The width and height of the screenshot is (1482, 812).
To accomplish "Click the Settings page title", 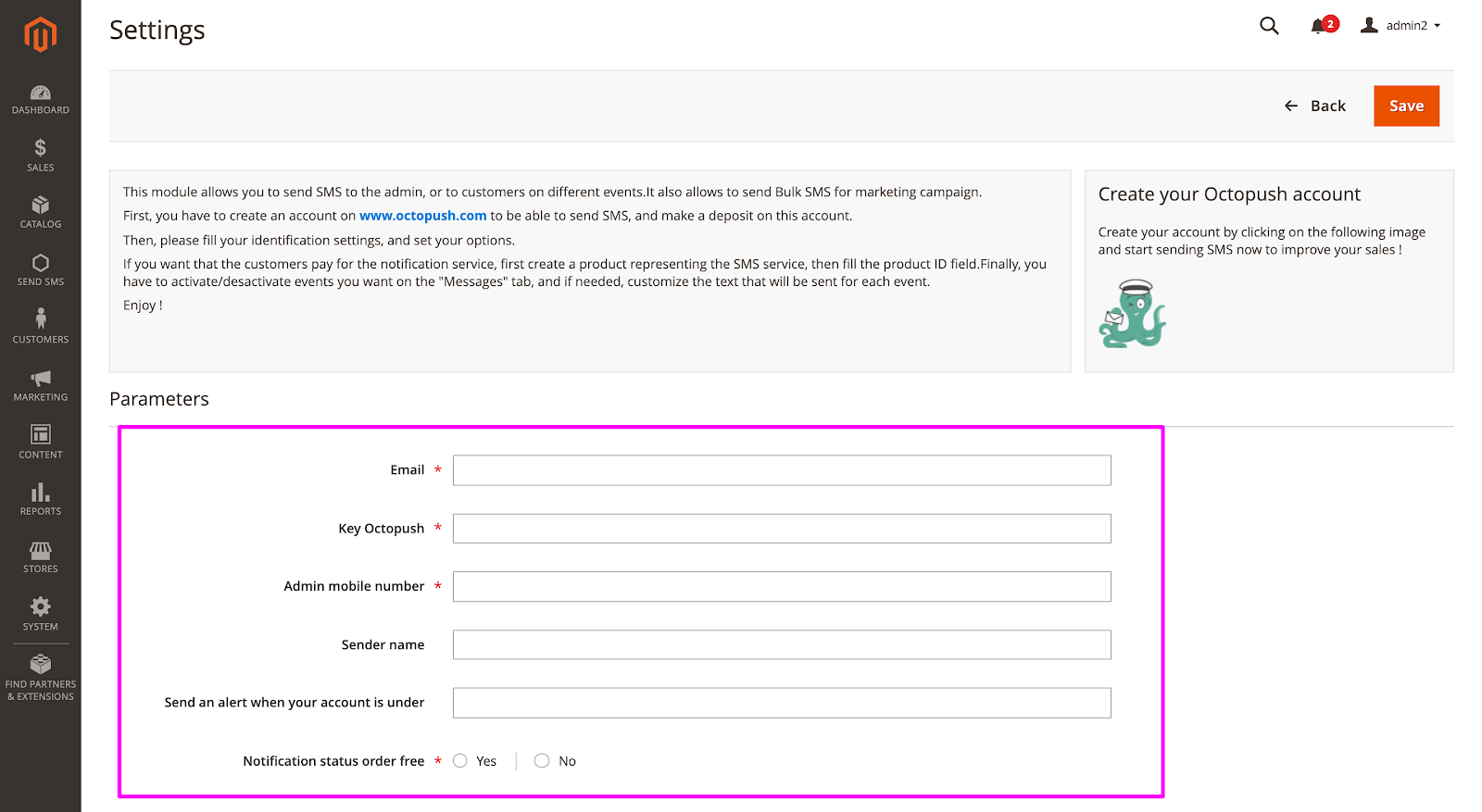I will 157,30.
